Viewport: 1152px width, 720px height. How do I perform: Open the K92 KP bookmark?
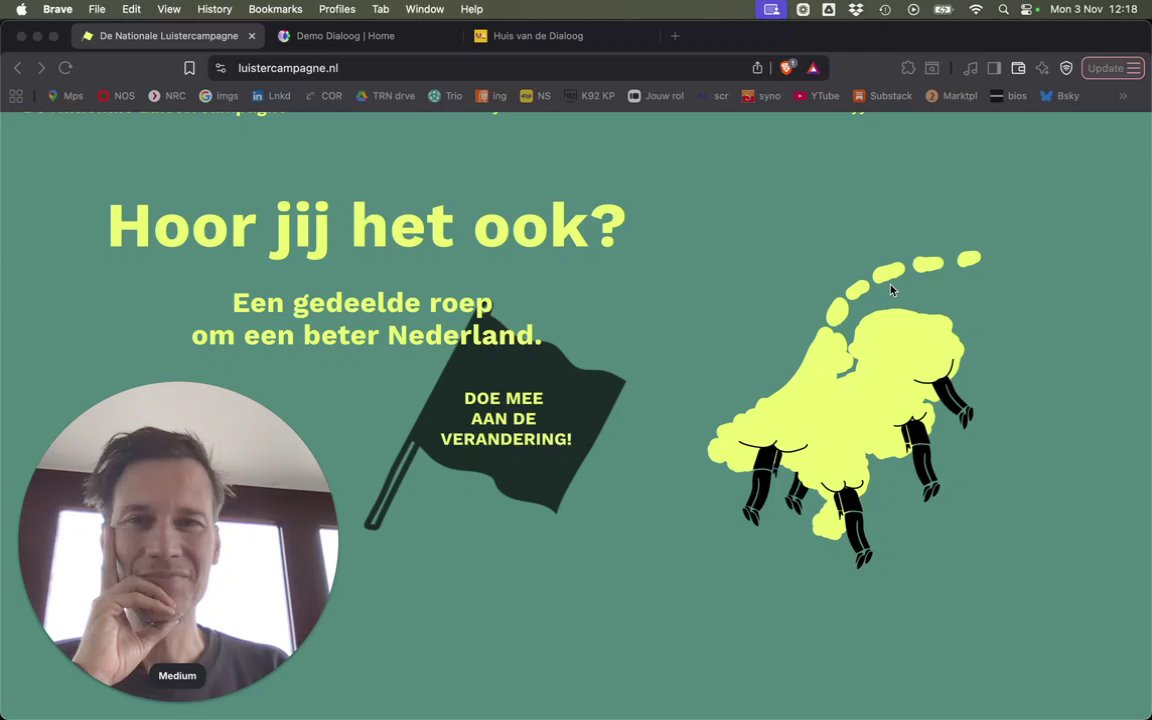click(589, 96)
